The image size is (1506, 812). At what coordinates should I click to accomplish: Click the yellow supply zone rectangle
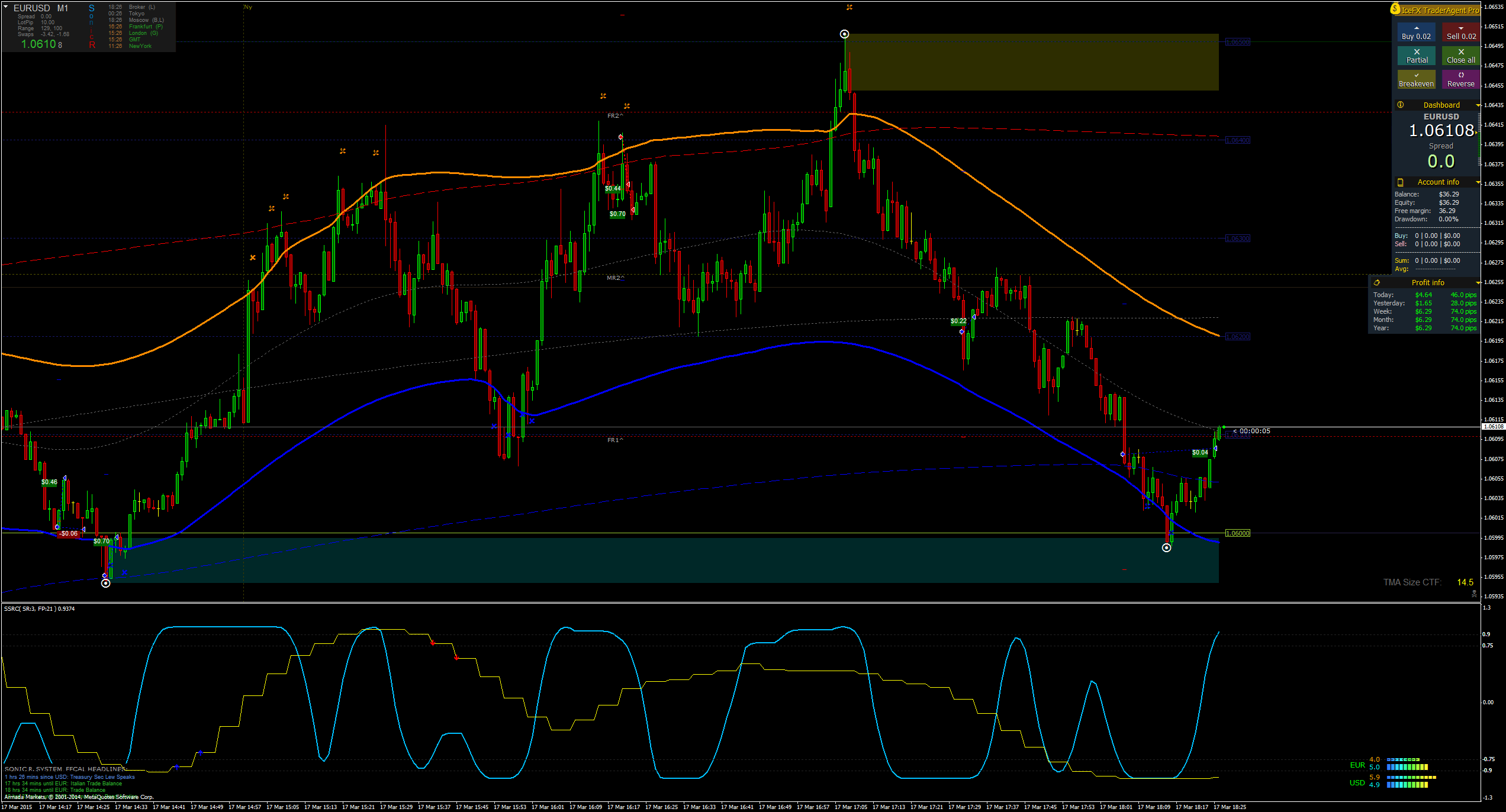[x=1032, y=62]
